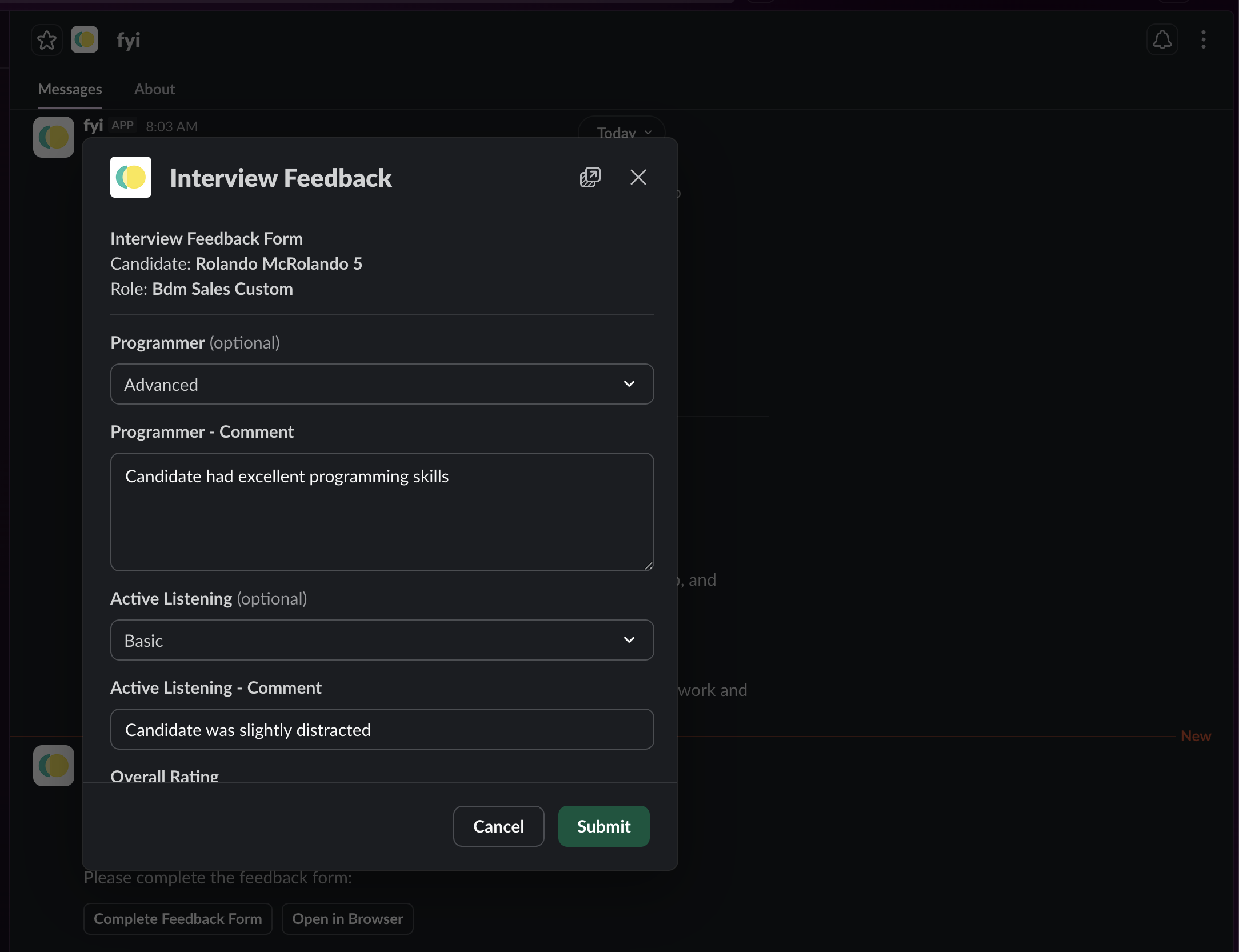This screenshot has width=1239, height=952.
Task: Click fyi avatar on 8:03 AM message
Action: pos(54,137)
